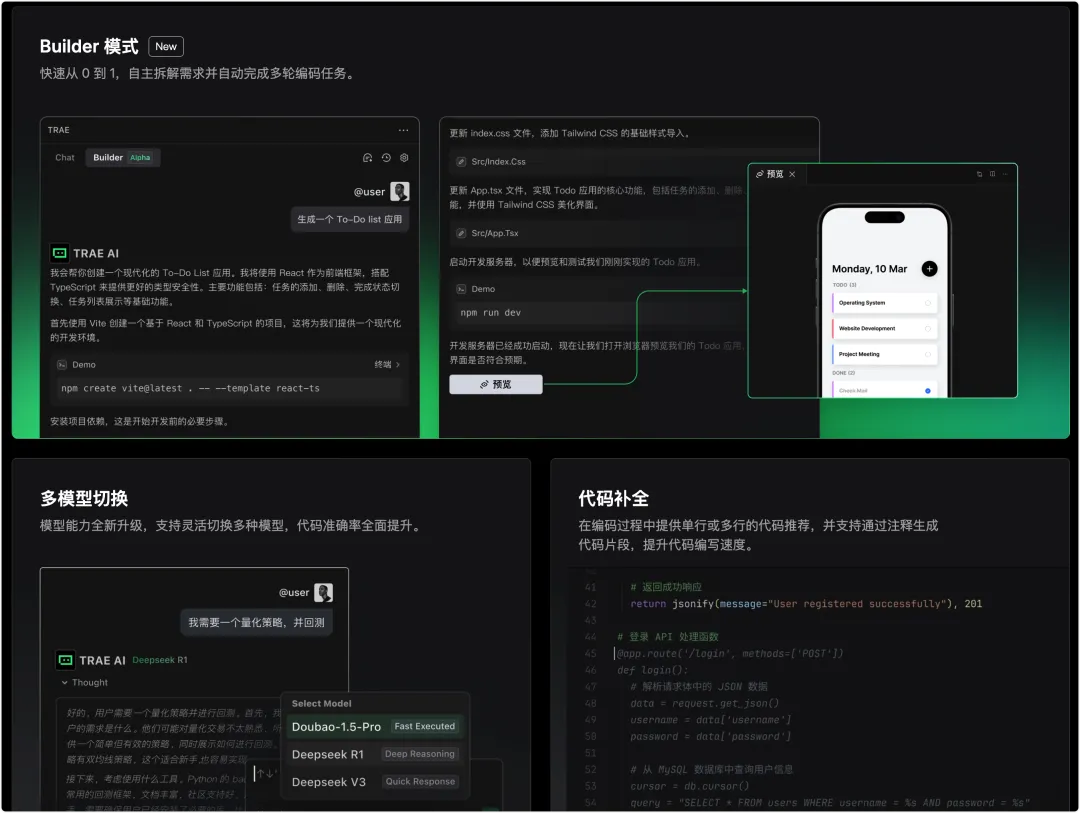
Task: Click the 我需要一个量化策略 message bubble
Action: tap(256, 623)
